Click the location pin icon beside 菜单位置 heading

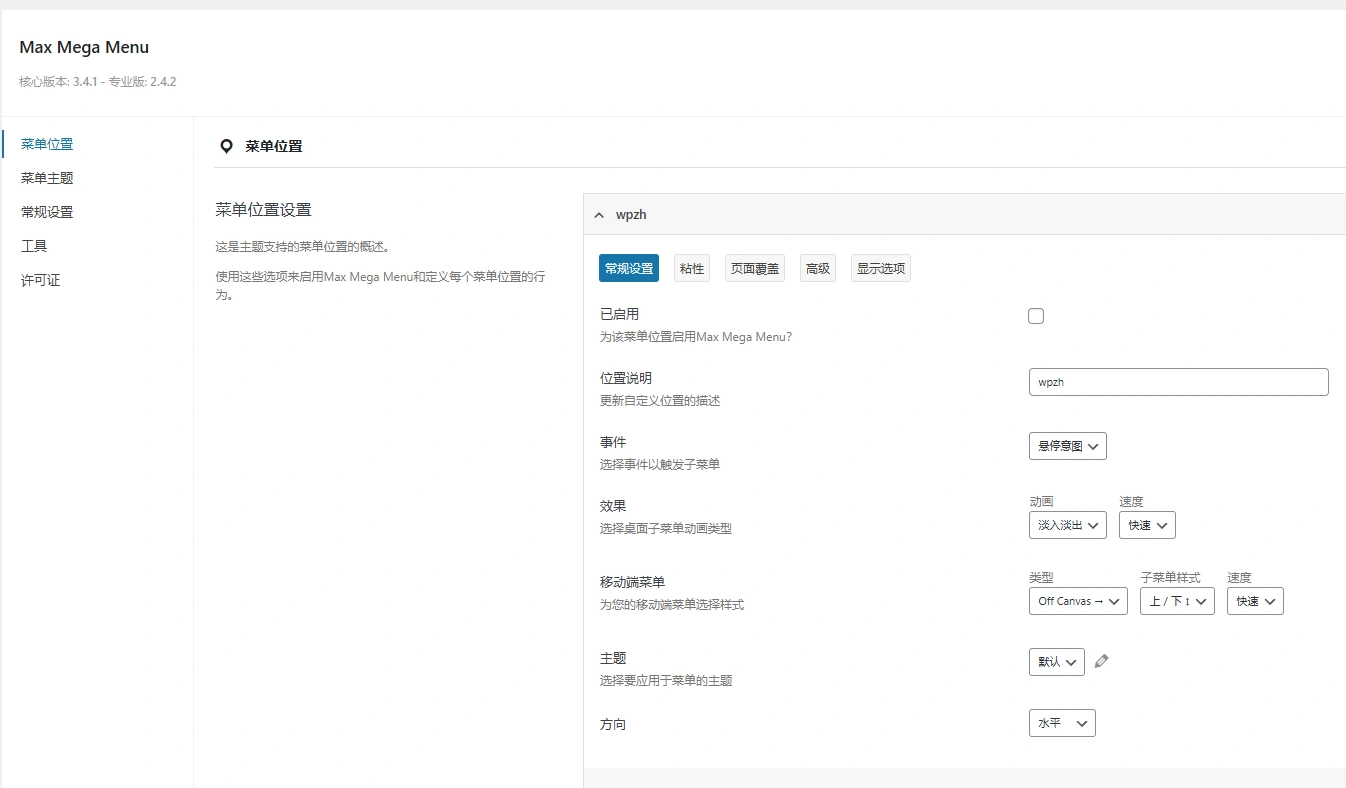(x=226, y=145)
